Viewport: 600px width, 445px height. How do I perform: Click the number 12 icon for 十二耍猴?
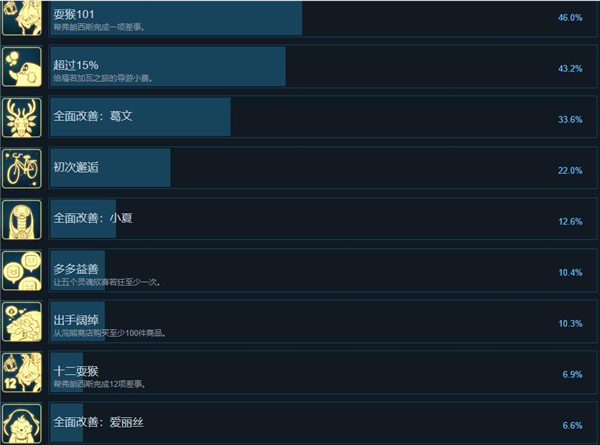pyautogui.click(x=22, y=373)
